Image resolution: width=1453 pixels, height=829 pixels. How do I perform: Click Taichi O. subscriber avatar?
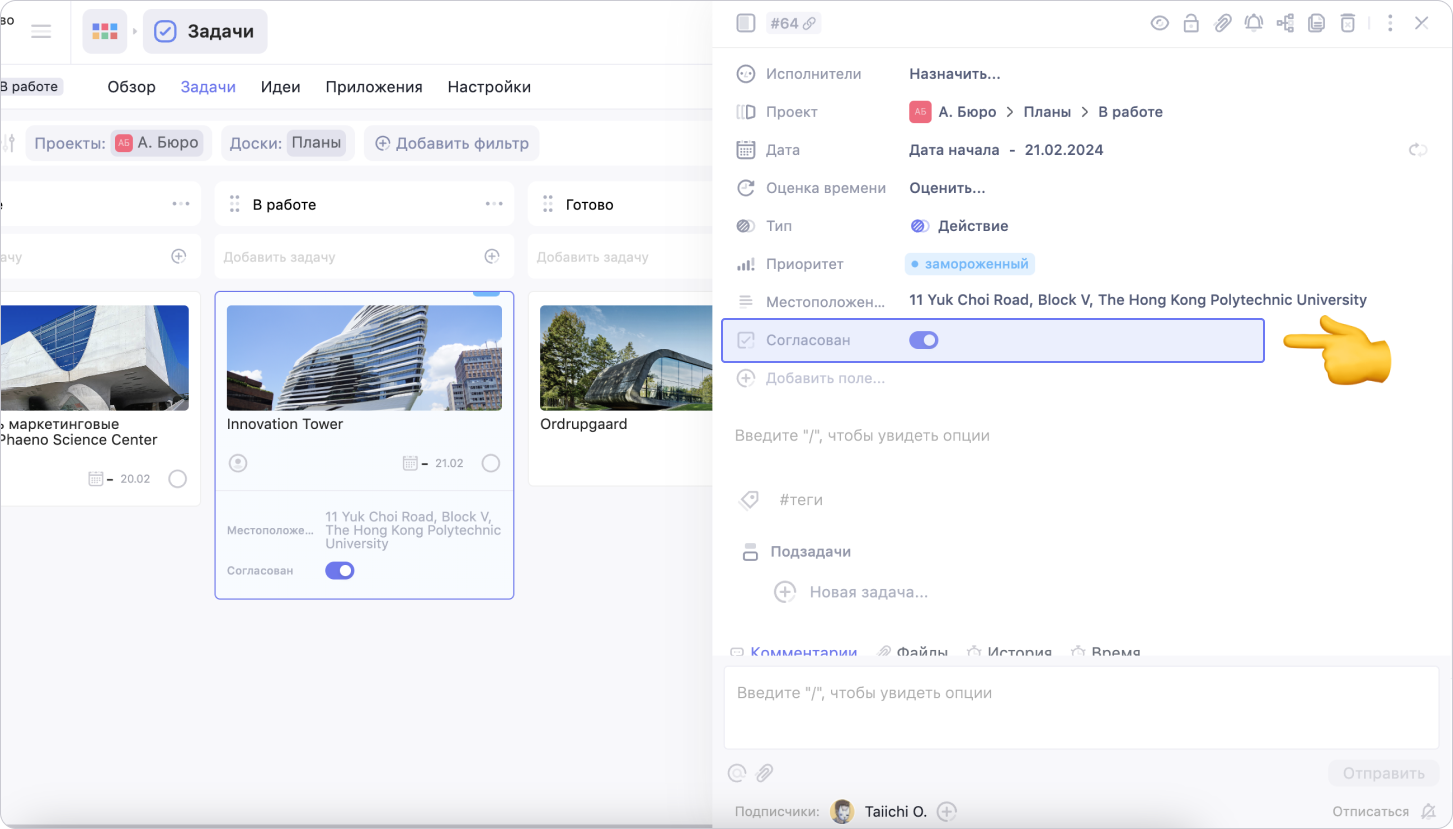point(843,811)
